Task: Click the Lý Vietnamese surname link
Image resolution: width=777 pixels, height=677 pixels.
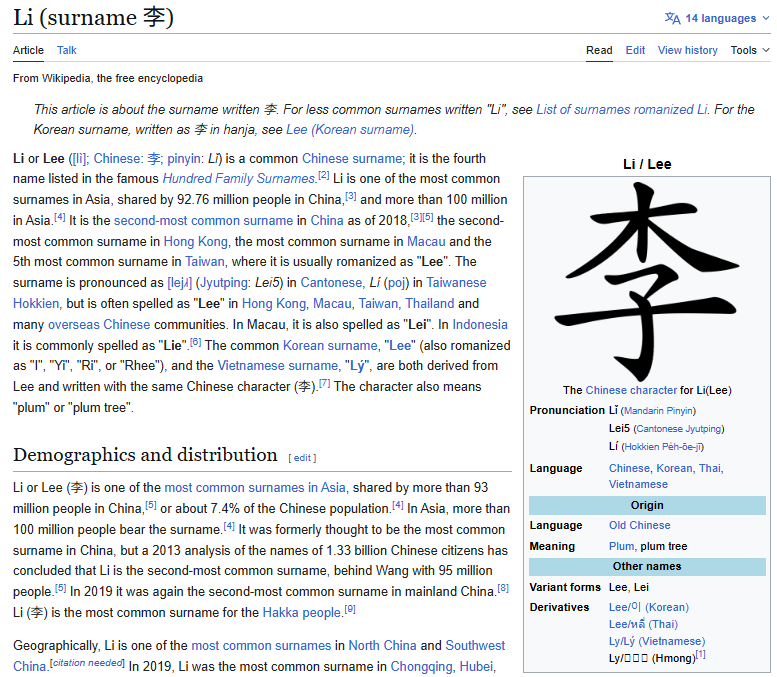Action: click(x=357, y=366)
